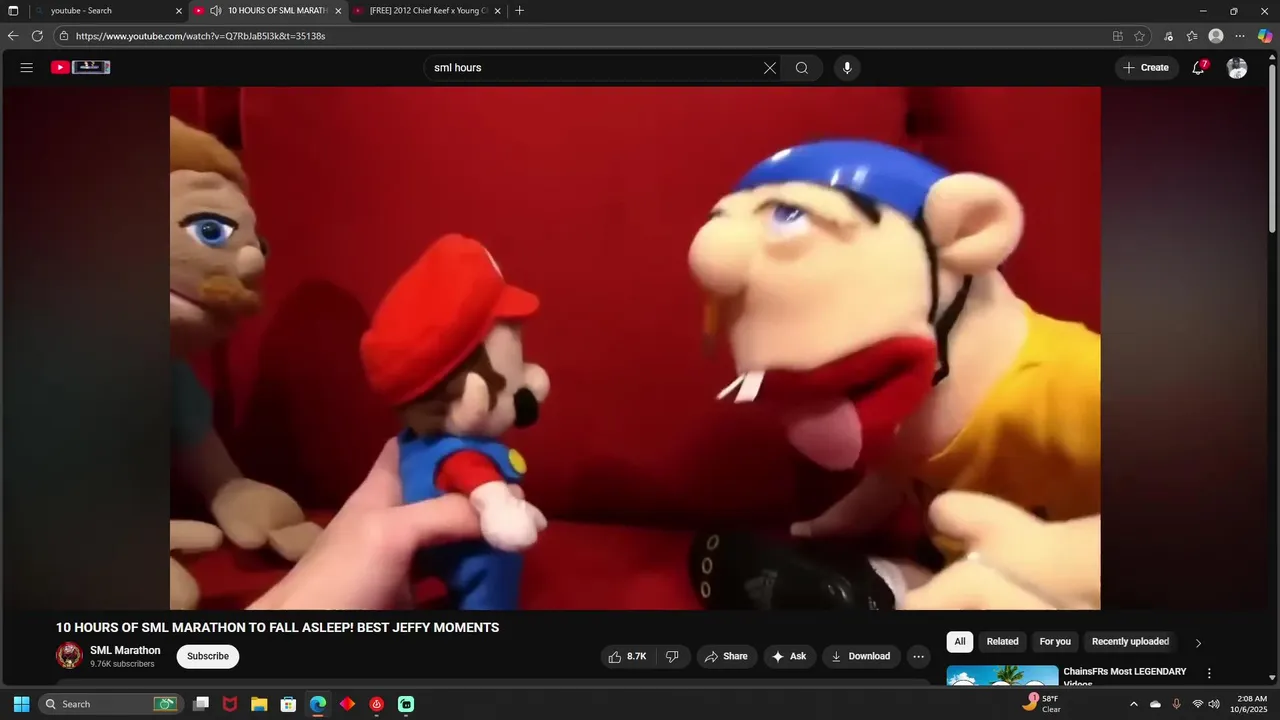
Task: Open Task View on the taskbar
Action: pyautogui.click(x=201, y=704)
